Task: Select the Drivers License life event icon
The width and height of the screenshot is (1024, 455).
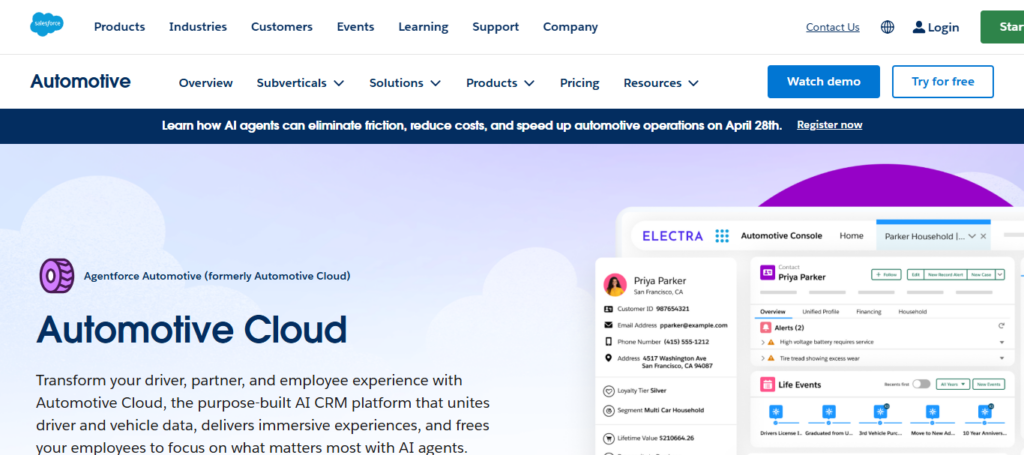Action: pos(776,412)
